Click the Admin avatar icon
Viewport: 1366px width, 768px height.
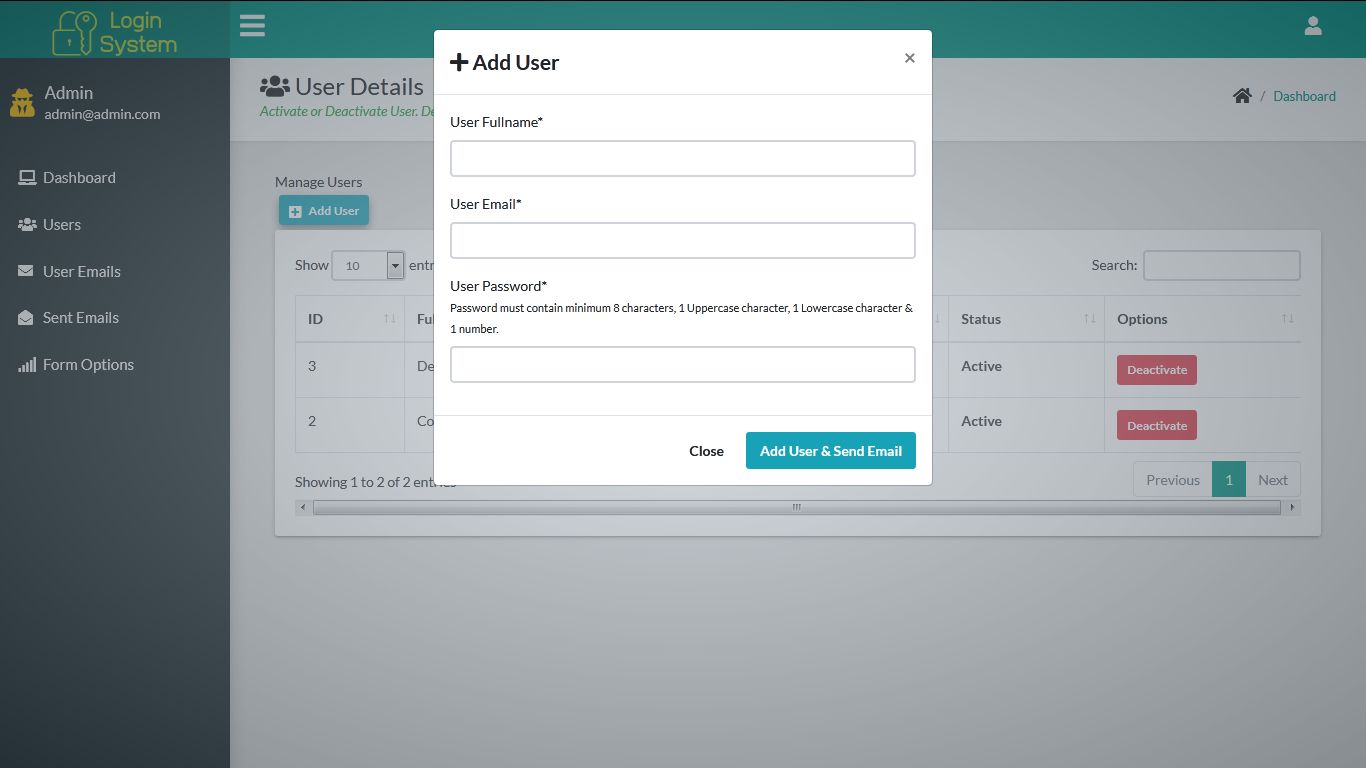point(21,101)
